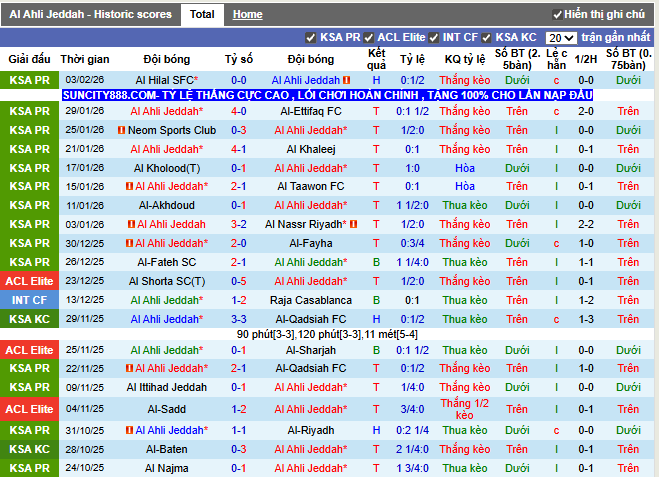
Task: Open Al Hilal SFC team link
Action: tap(166, 80)
